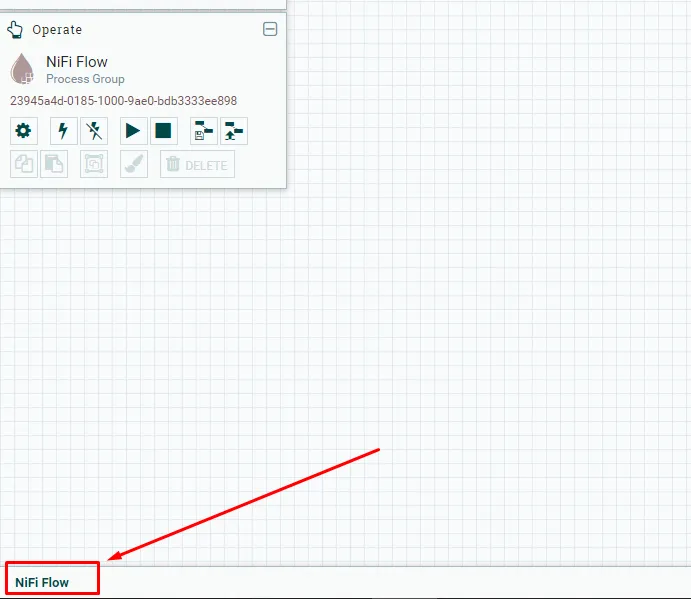Stop the flow with the square button
Screen dimensions: 691x599
163,131
